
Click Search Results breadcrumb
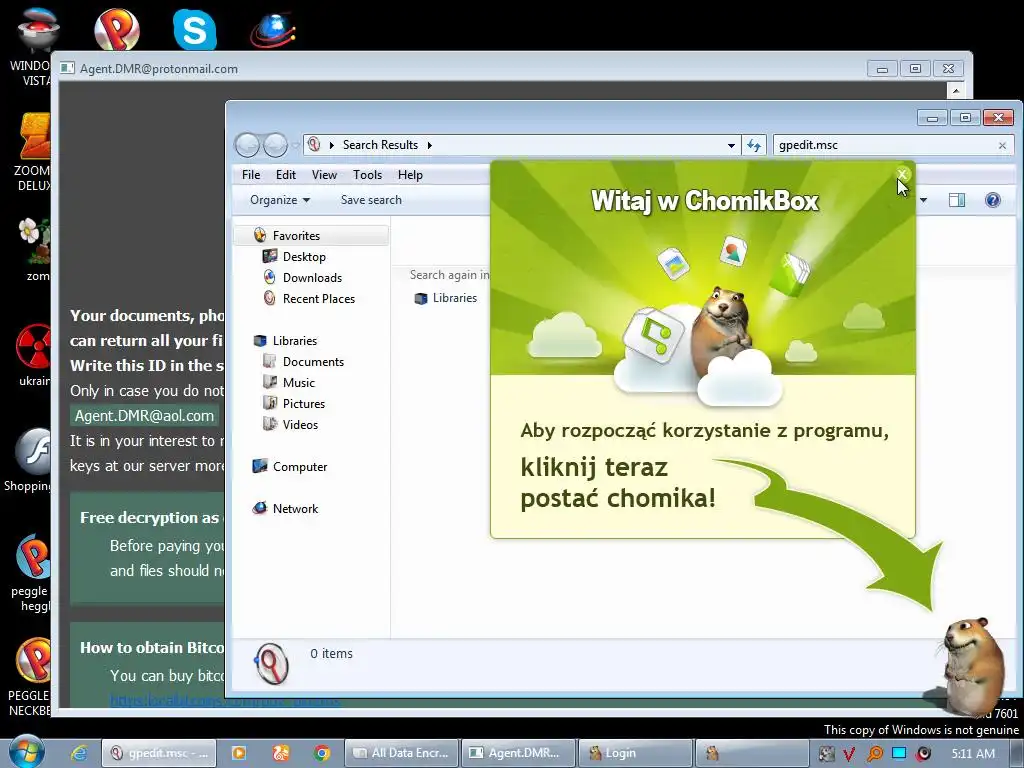click(380, 145)
